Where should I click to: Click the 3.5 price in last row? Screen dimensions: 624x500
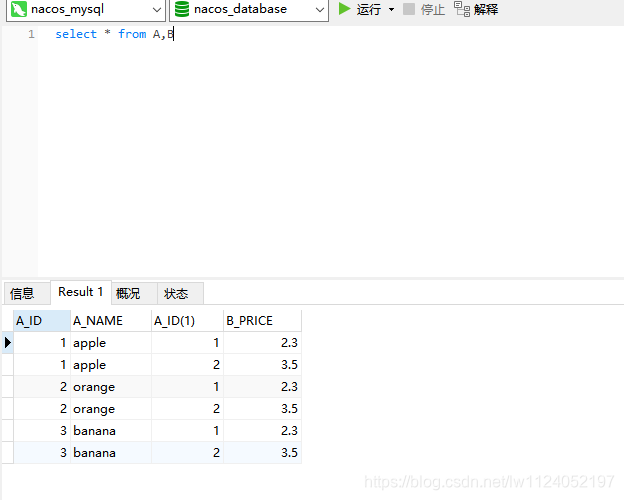click(262, 453)
